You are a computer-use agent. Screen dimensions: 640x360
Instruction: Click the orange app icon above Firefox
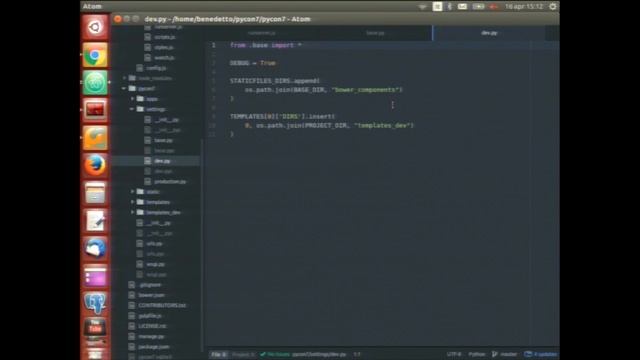95,138
